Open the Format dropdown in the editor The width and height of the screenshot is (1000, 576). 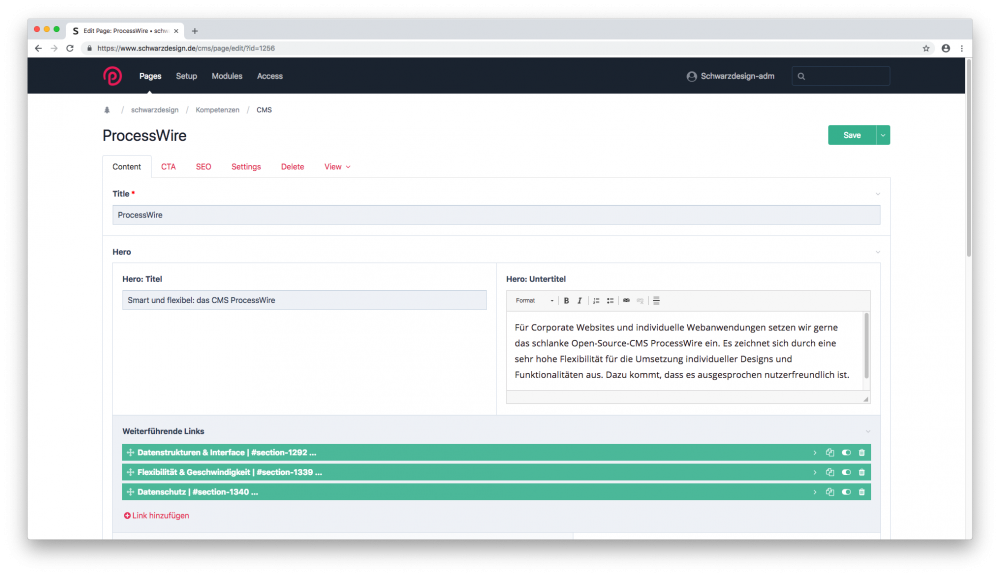535,300
